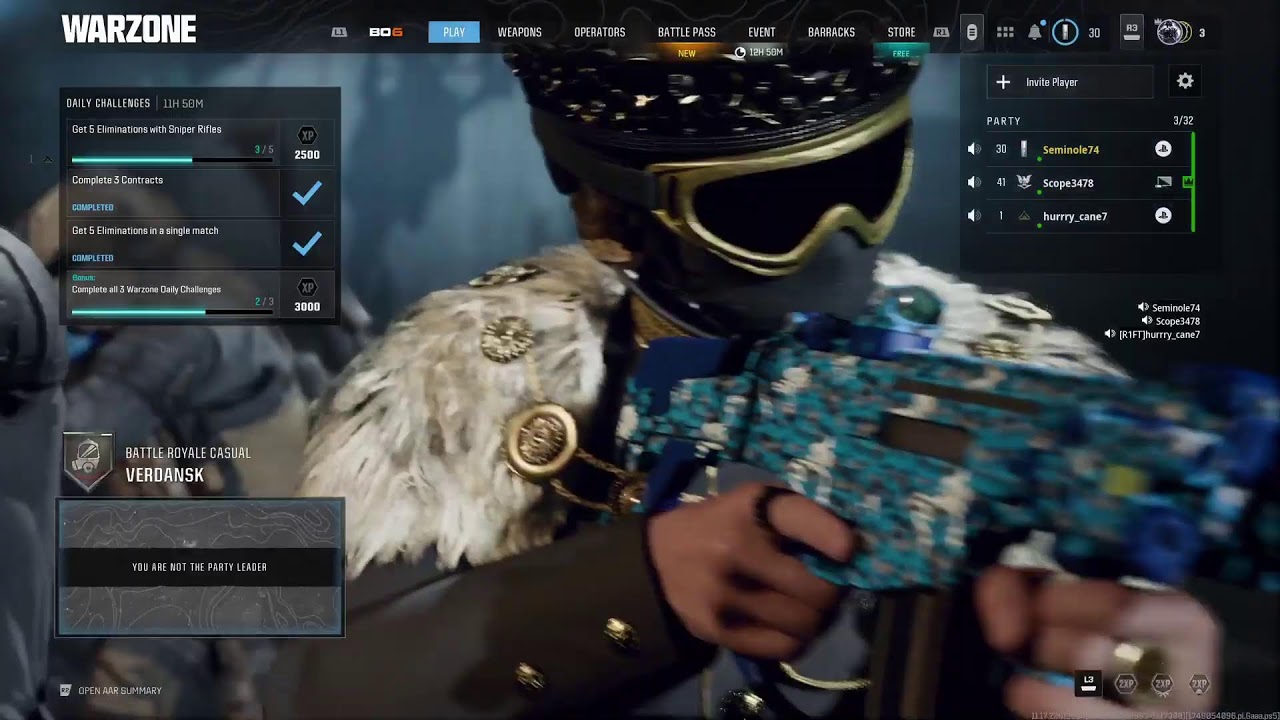Open party settings gear icon
Image resolution: width=1280 pixels, height=720 pixels.
coord(1185,81)
